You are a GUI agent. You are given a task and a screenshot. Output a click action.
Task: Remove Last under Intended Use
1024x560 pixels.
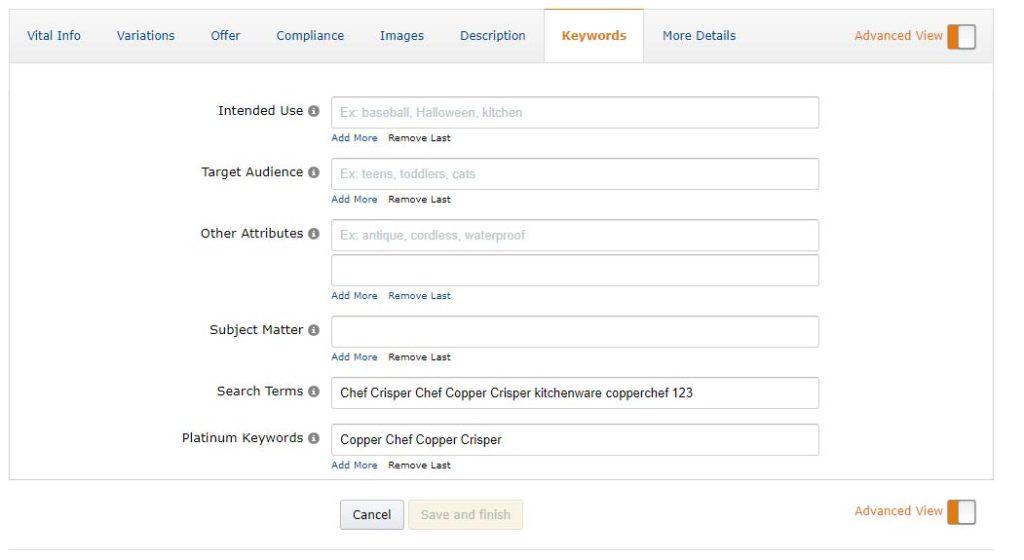pos(419,138)
